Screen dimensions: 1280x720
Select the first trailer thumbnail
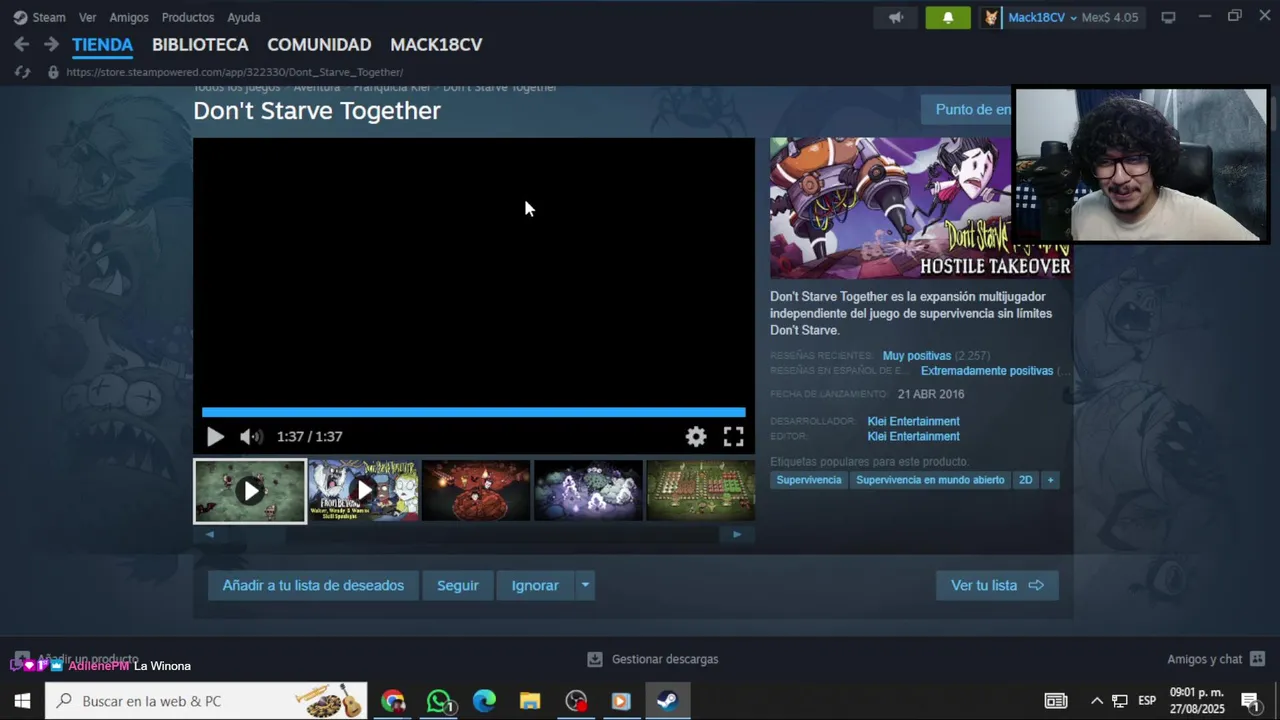(250, 491)
